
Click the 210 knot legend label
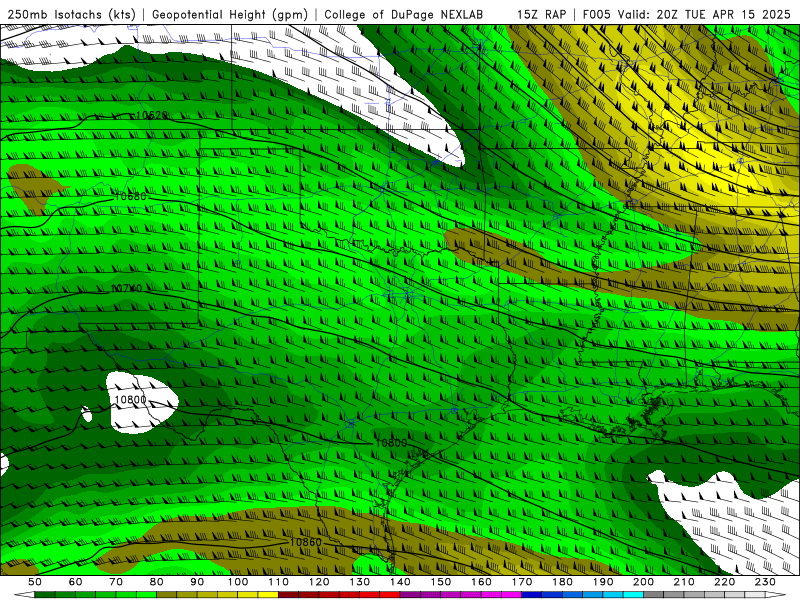pos(684,582)
